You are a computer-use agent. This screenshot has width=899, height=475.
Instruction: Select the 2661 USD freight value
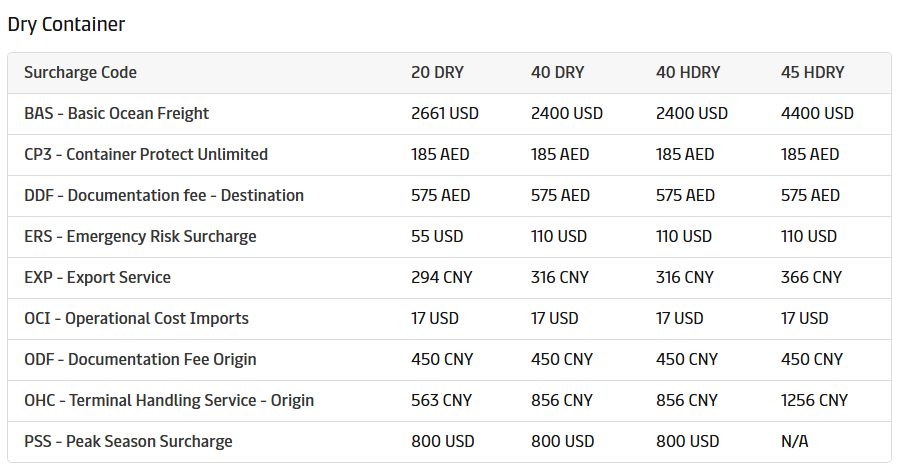click(445, 114)
